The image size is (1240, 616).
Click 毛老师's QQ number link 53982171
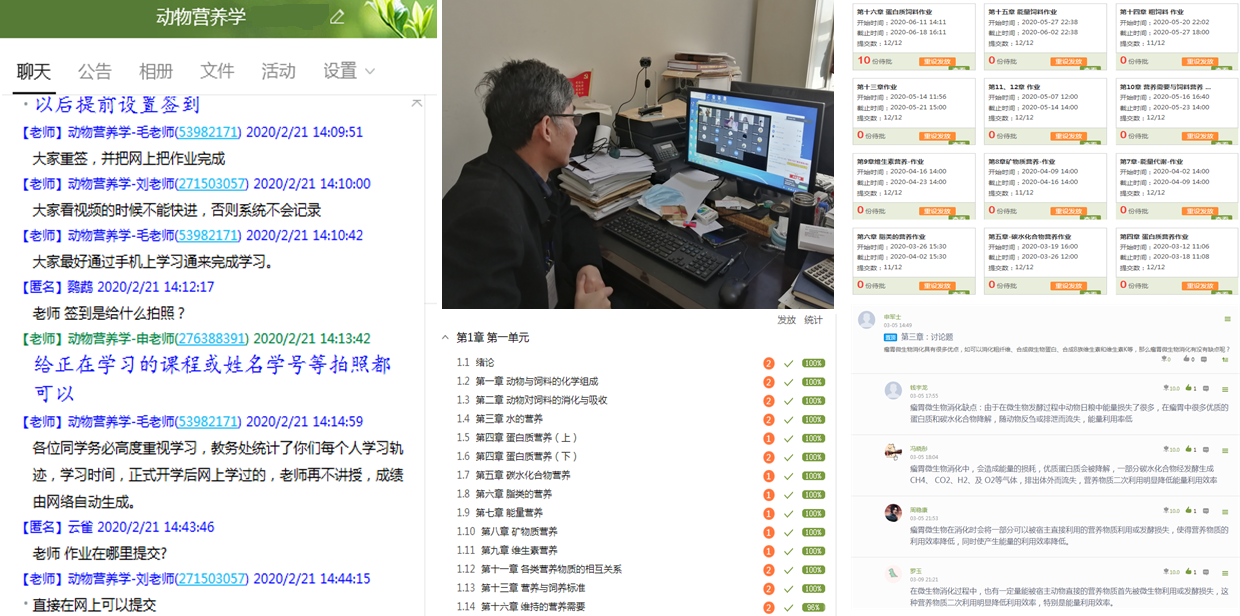click(x=208, y=132)
